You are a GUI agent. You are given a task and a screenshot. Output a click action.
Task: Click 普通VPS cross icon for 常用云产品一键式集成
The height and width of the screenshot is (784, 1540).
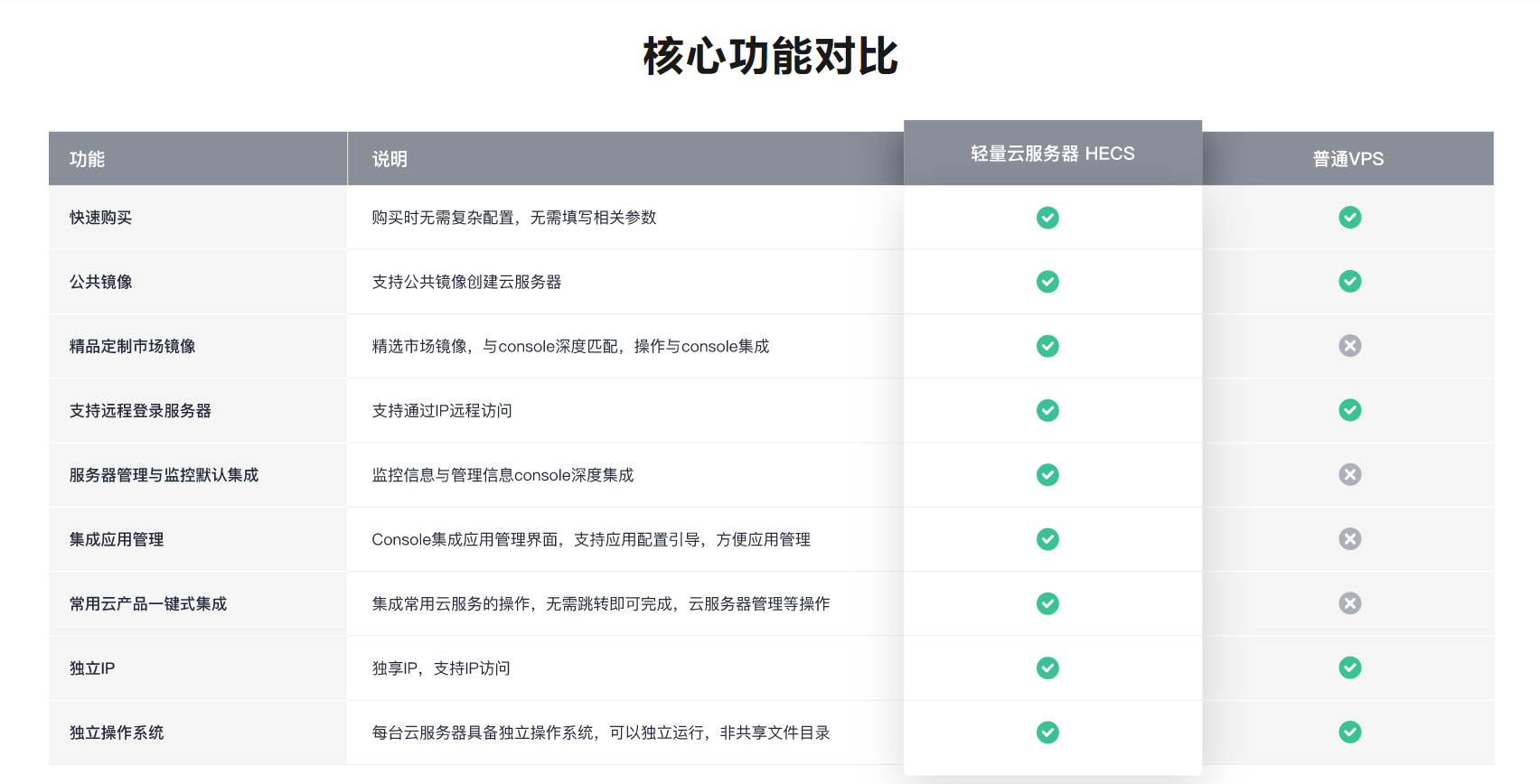tap(1350, 602)
